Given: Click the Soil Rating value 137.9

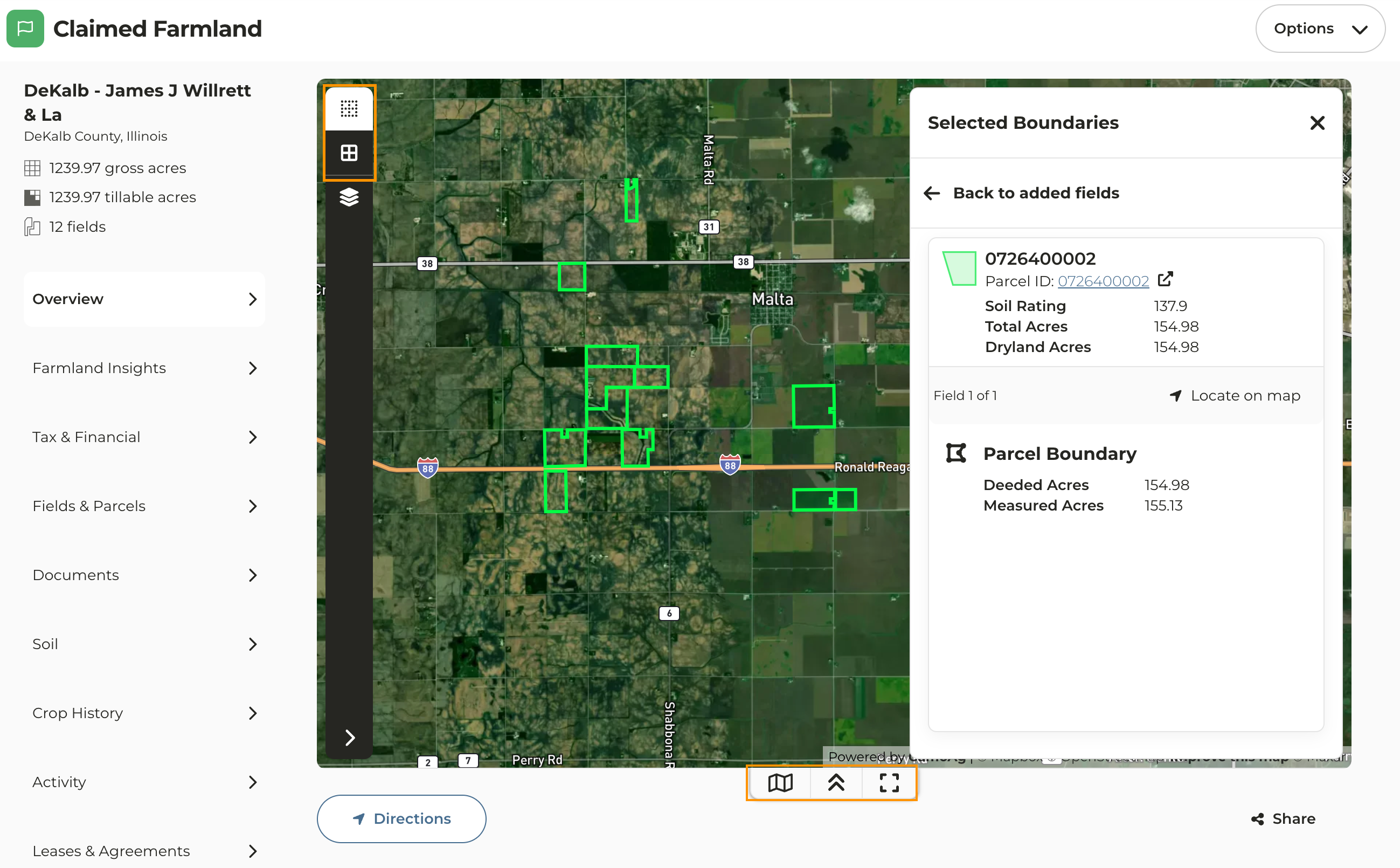Looking at the screenshot, I should (x=1170, y=306).
